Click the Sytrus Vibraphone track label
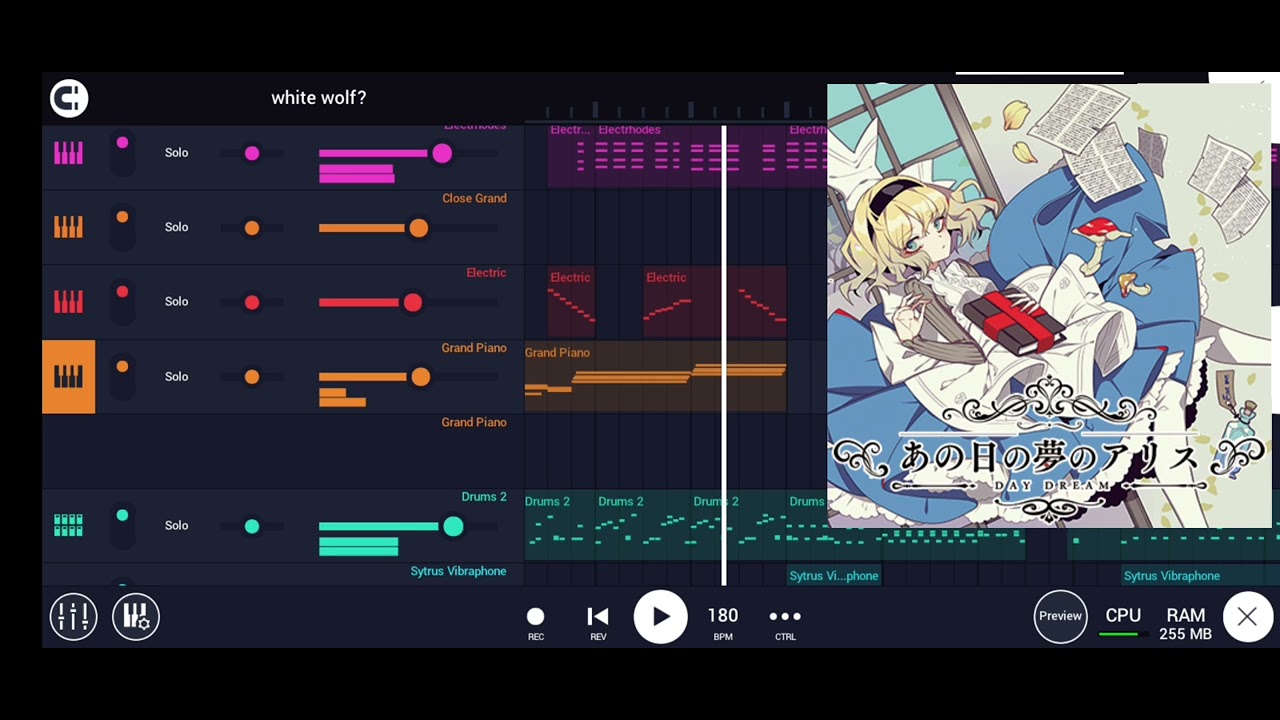This screenshot has width=1280, height=720. tap(458, 571)
